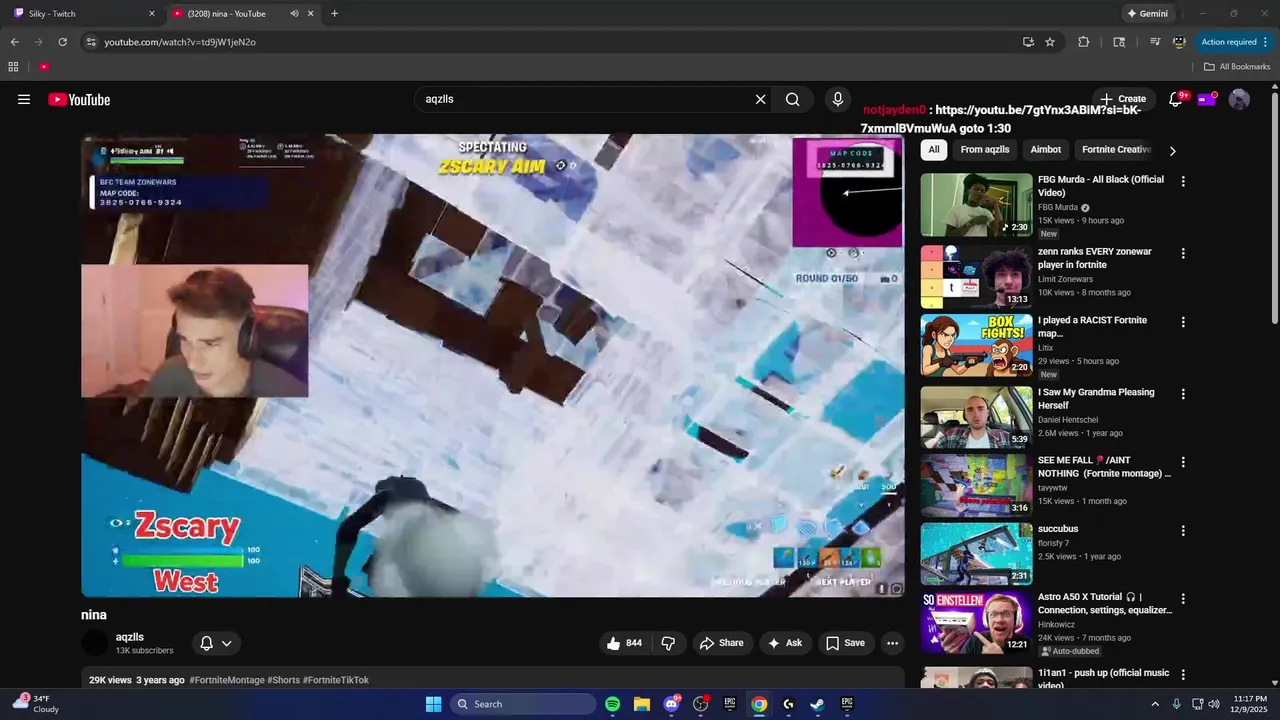Open Spotify from taskbar
Image resolution: width=1280 pixels, height=720 pixels.
612,704
